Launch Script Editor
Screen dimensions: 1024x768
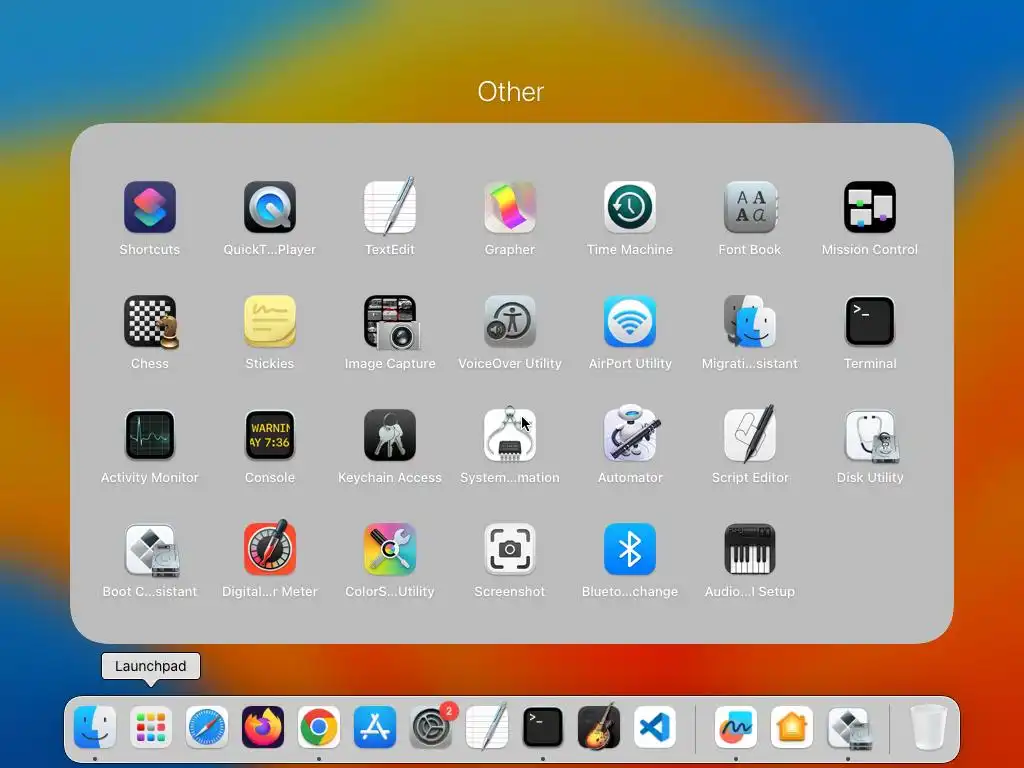(750, 434)
